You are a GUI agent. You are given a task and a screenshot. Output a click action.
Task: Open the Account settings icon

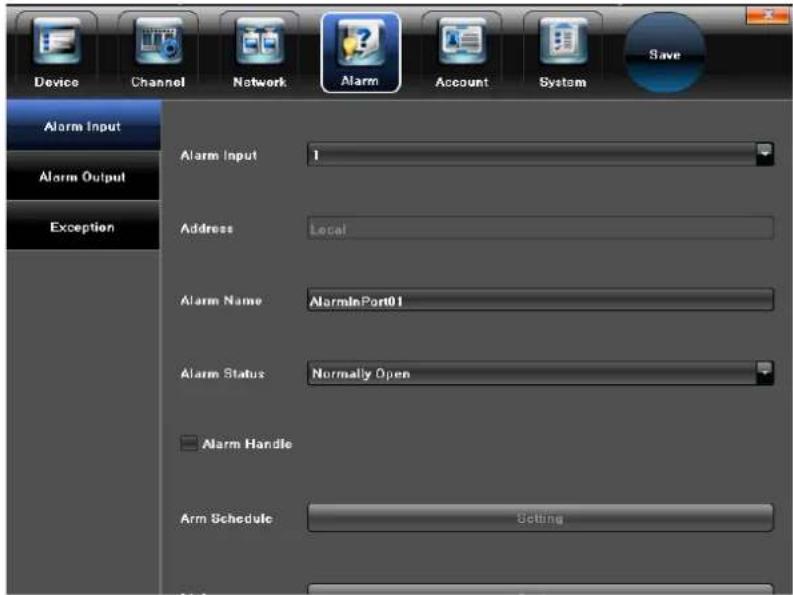462,51
